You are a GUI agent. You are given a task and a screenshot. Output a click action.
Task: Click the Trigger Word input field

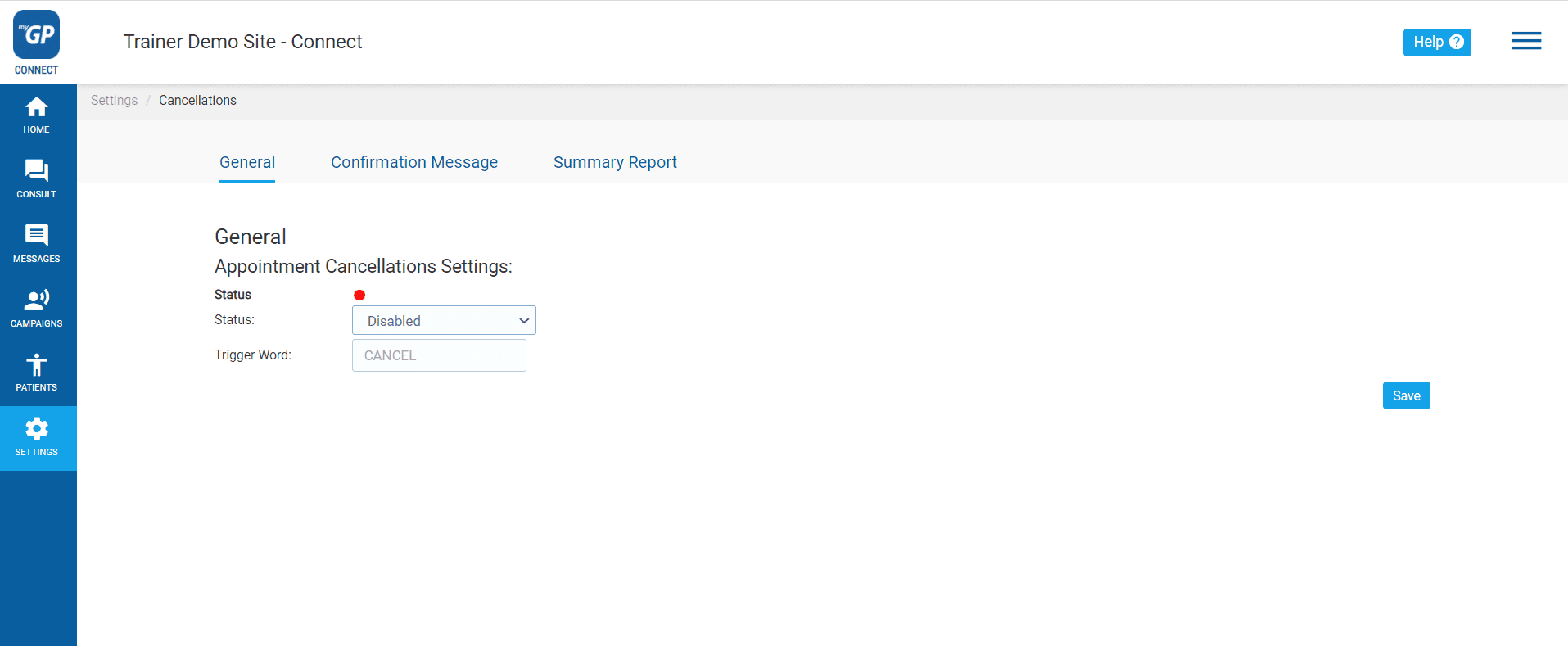439,355
